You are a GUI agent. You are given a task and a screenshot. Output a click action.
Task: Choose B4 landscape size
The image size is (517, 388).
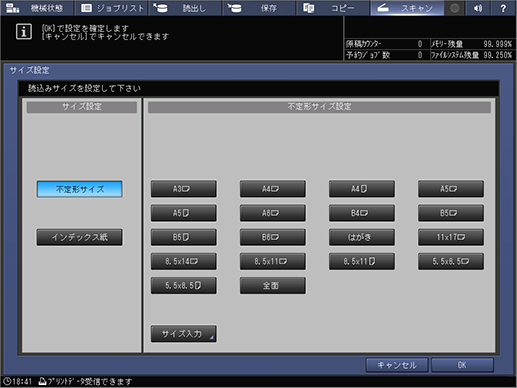pos(362,213)
